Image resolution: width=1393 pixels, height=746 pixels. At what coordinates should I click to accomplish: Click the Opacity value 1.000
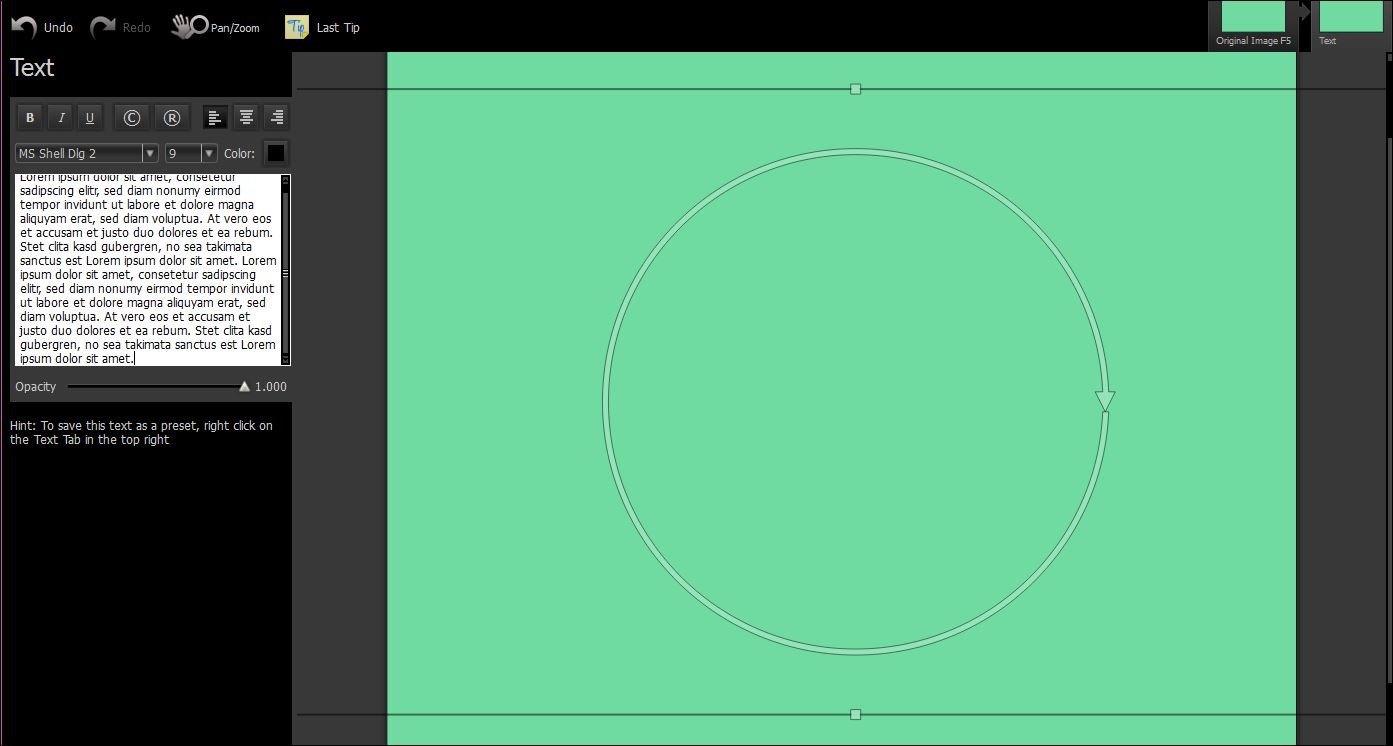click(x=271, y=387)
